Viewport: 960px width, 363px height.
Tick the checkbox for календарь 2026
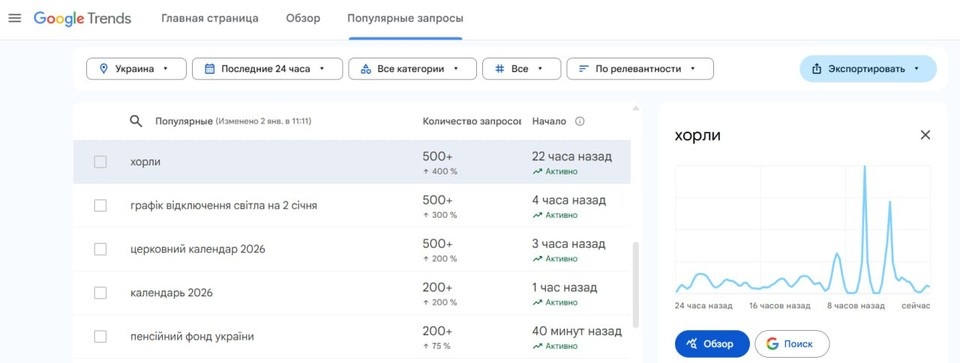[100, 293]
